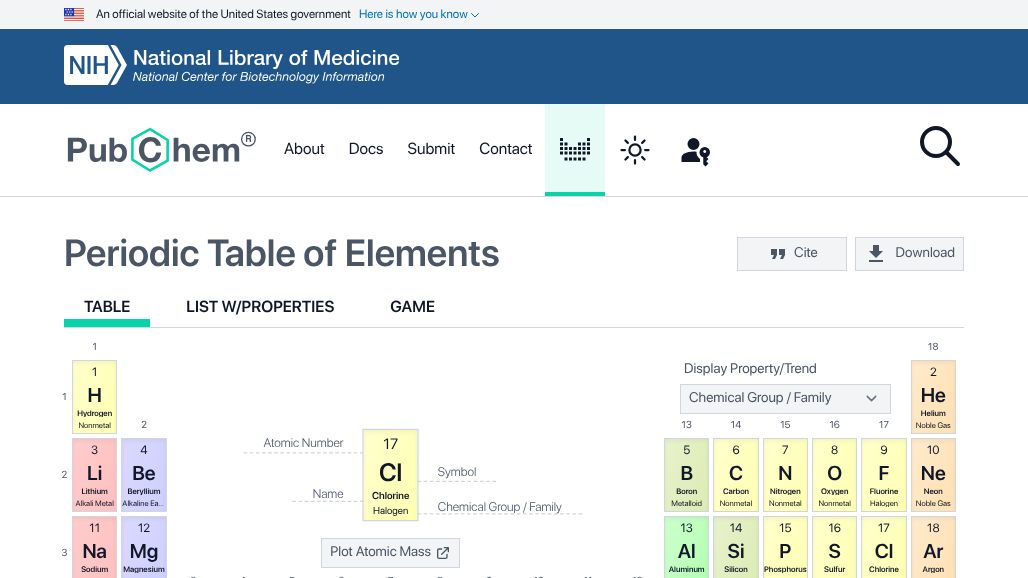Select the Aluminum element tile
Viewport: 1028px width, 578px height.
click(686, 547)
